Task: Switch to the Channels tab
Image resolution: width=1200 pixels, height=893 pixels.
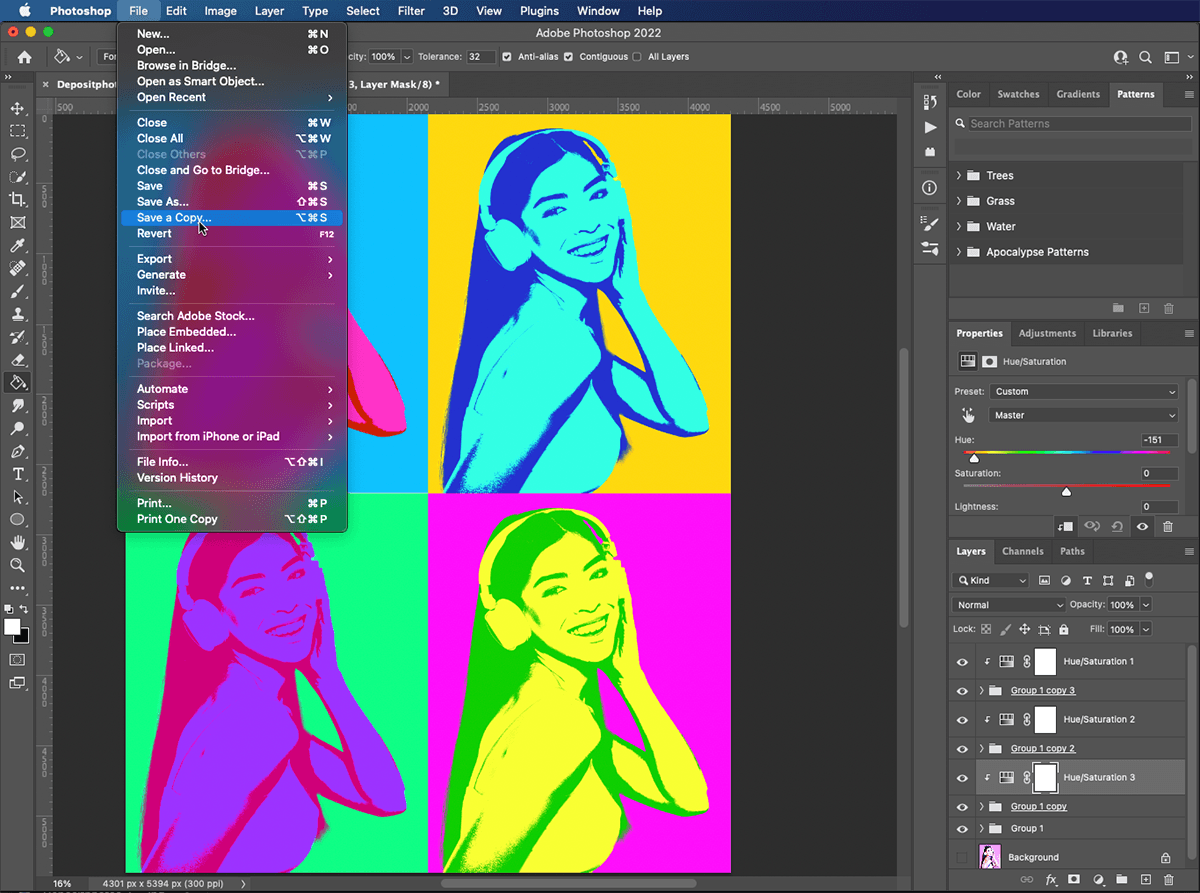Action: click(1023, 551)
